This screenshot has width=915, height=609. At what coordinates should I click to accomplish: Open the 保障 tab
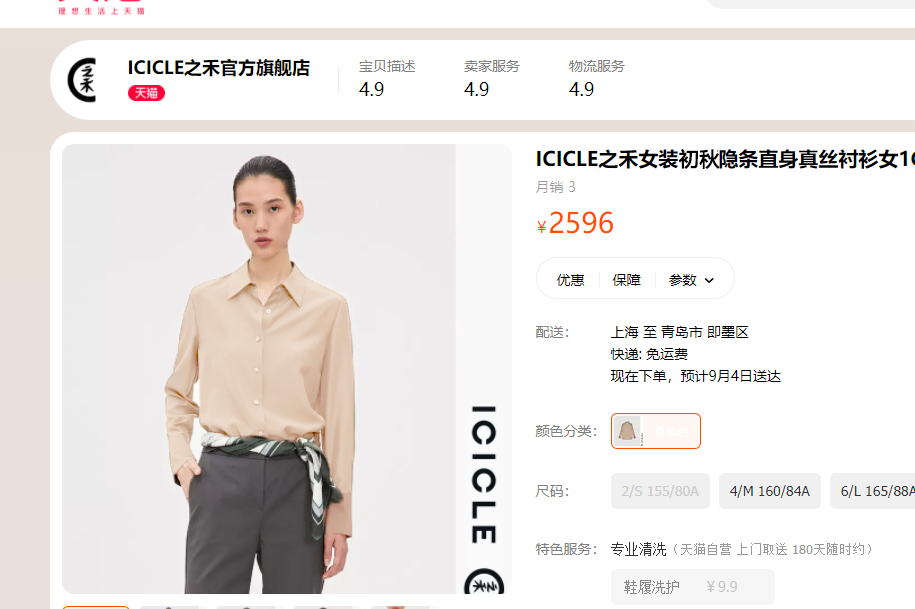point(626,280)
